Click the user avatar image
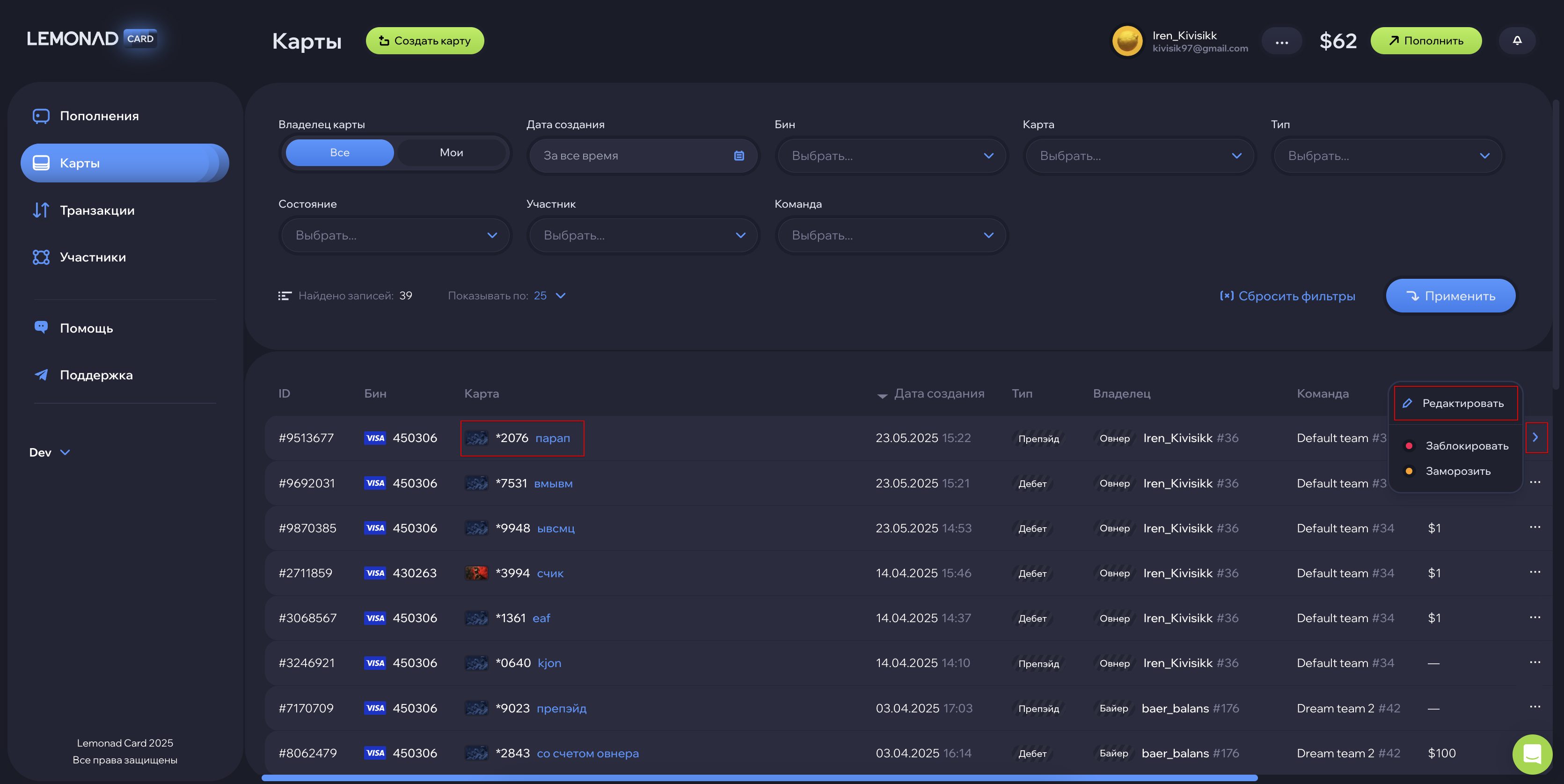Viewport: 1564px width, 784px height. tap(1127, 41)
